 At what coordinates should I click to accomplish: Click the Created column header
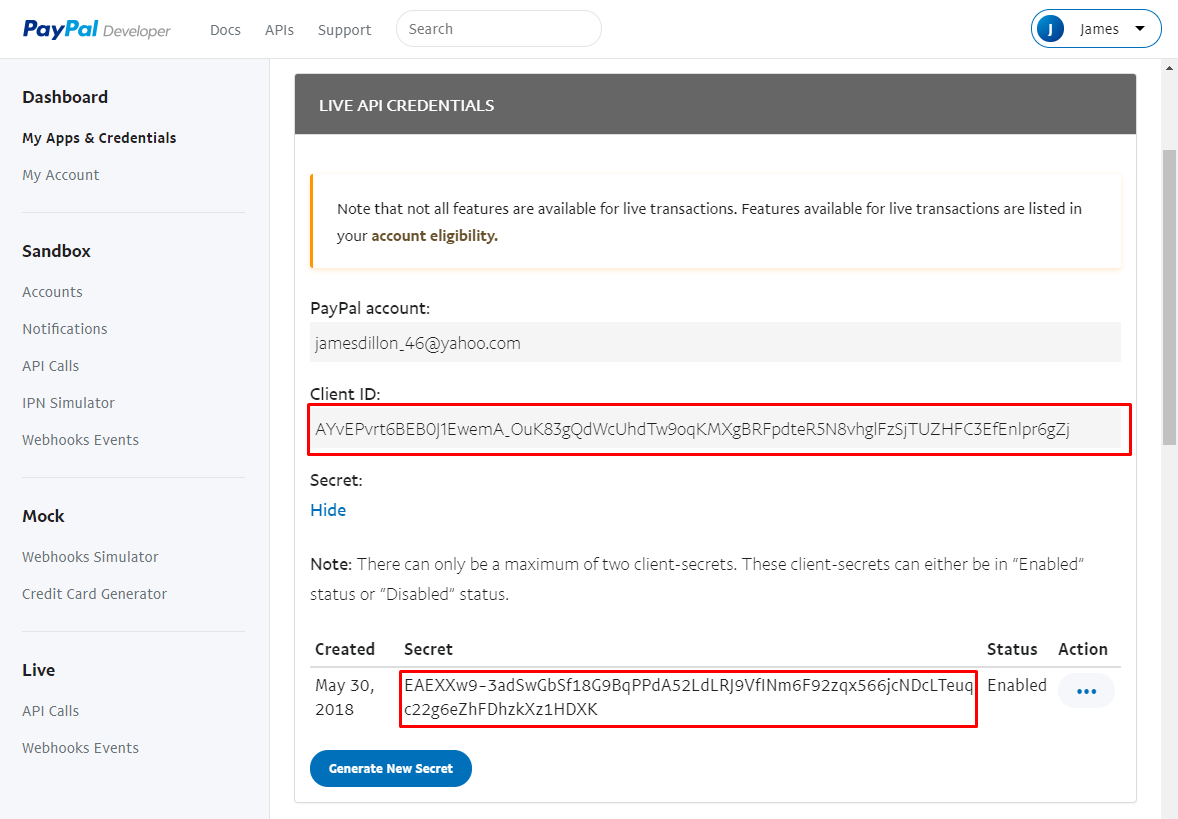345,649
